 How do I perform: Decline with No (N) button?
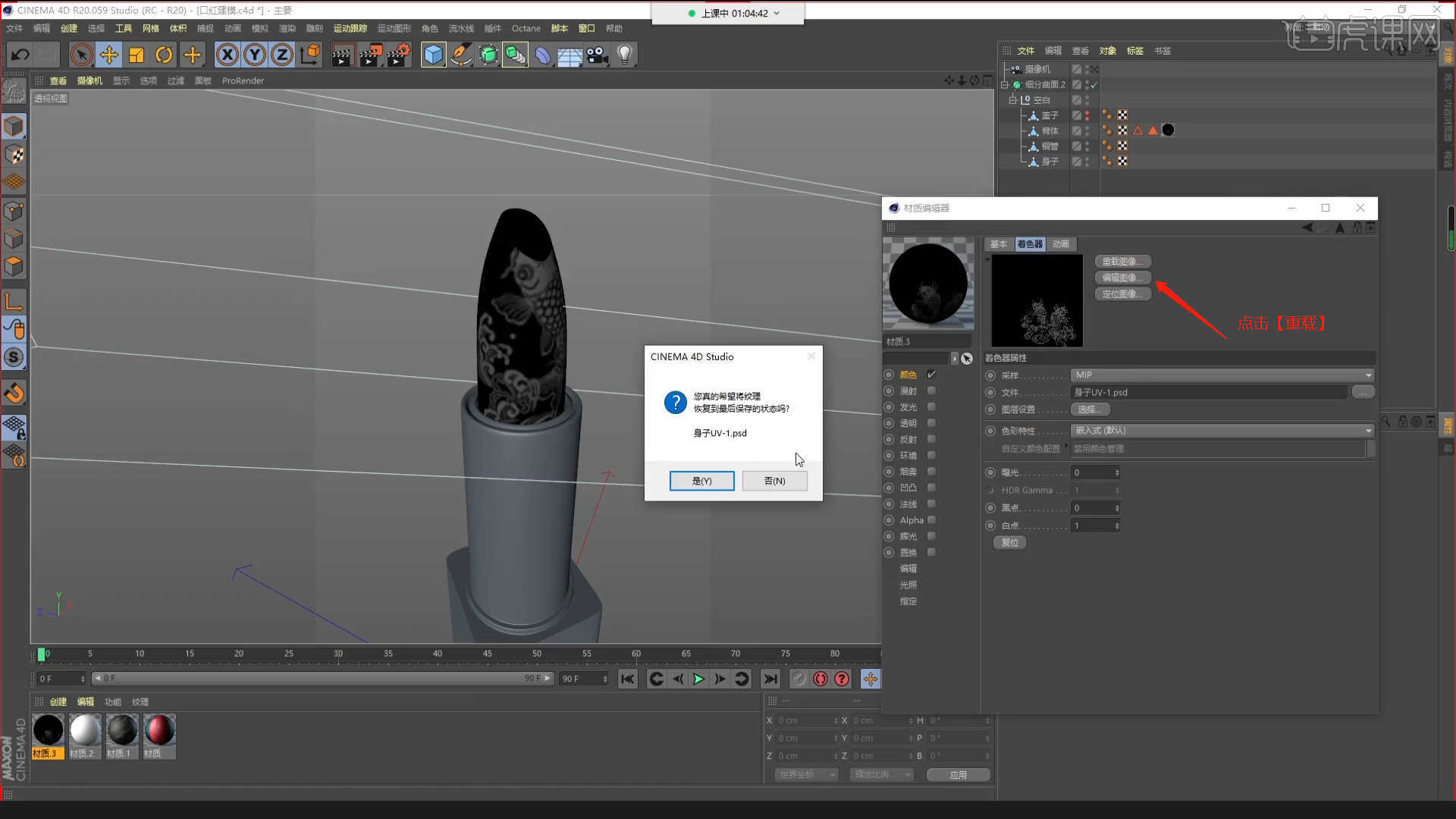(x=774, y=481)
